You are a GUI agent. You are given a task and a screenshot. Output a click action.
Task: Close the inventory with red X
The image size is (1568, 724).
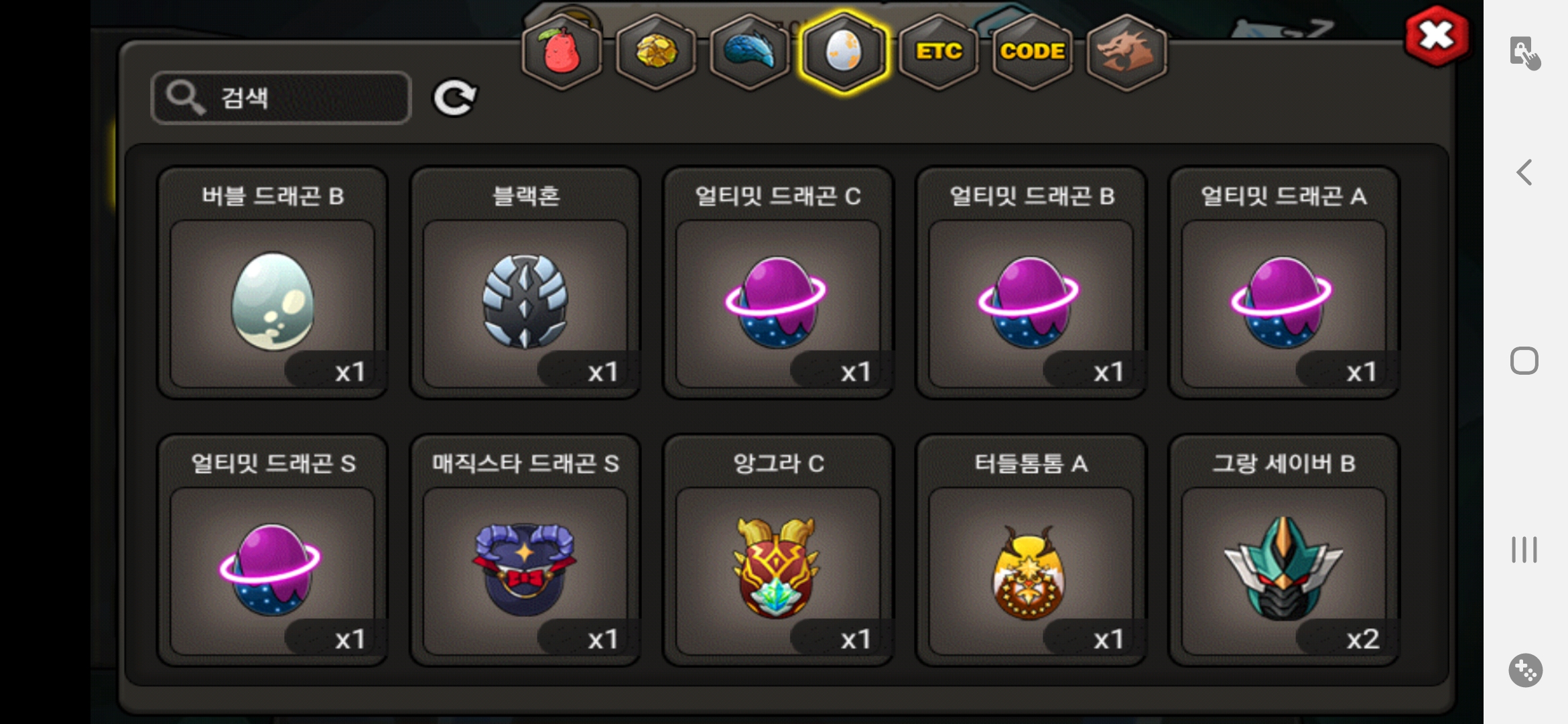coord(1437,36)
